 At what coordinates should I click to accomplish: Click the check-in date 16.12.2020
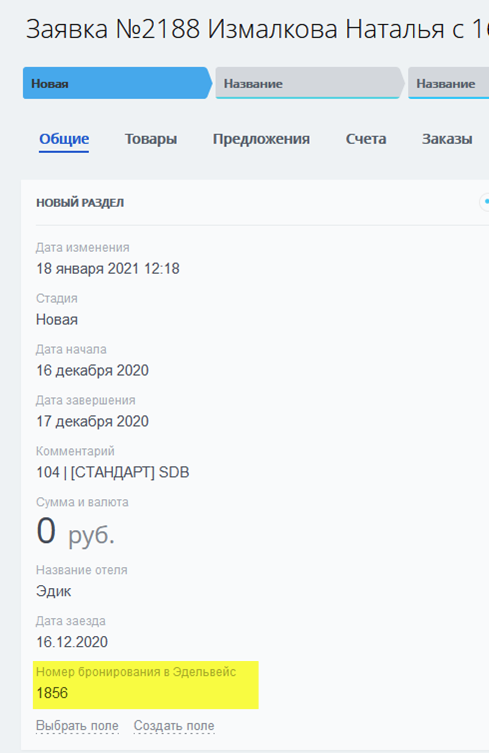coord(72,642)
